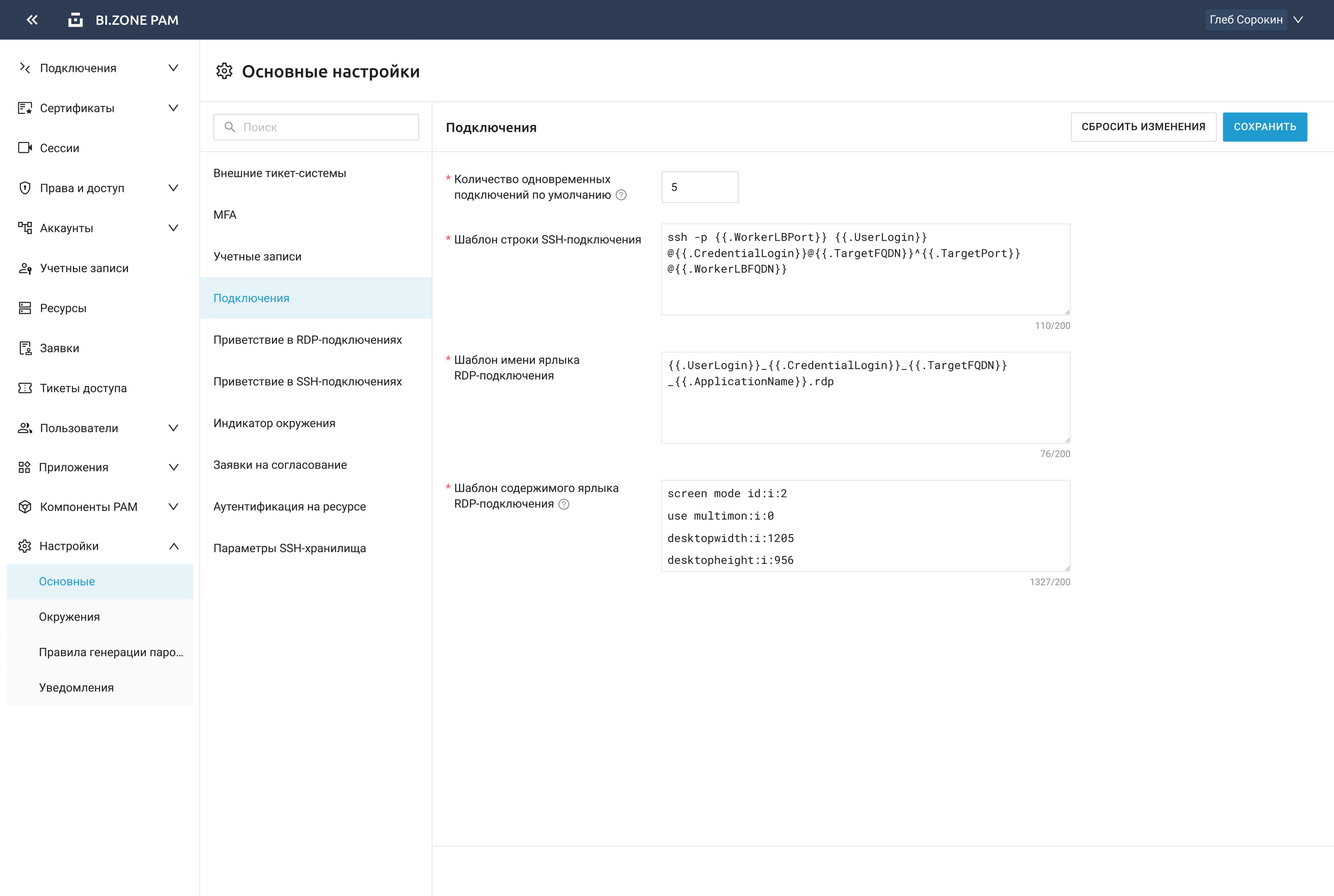Screen dimensions: 1334x896
Task: Select Индикатор окружения settings item
Action: tap(274, 424)
